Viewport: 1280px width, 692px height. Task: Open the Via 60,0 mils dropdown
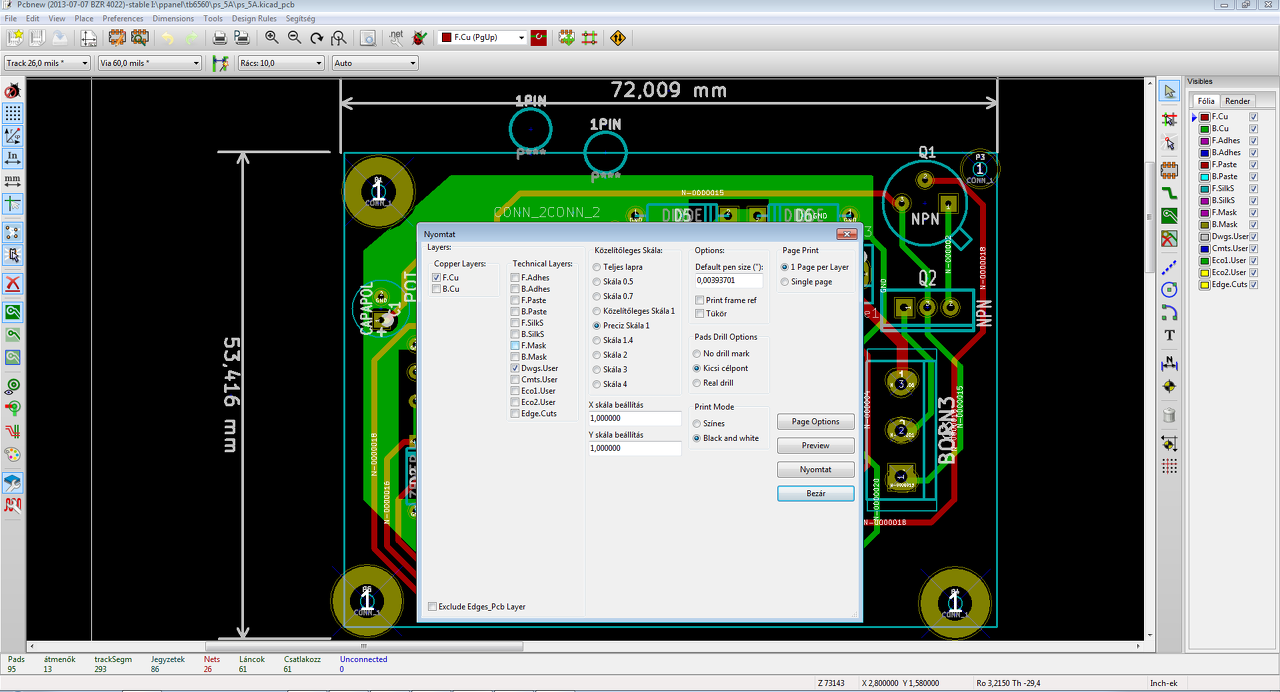(x=149, y=63)
